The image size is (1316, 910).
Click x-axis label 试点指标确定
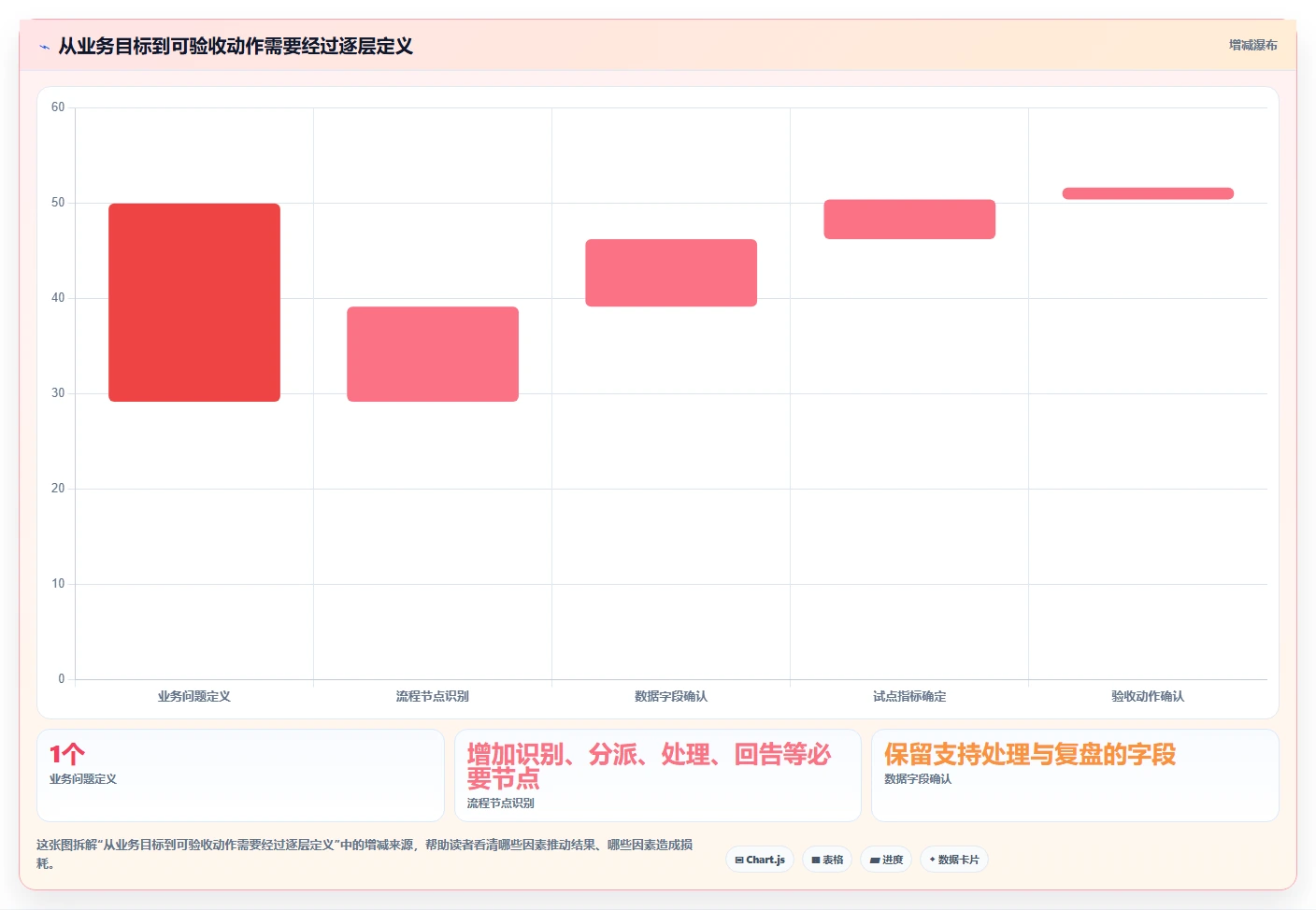coord(909,697)
